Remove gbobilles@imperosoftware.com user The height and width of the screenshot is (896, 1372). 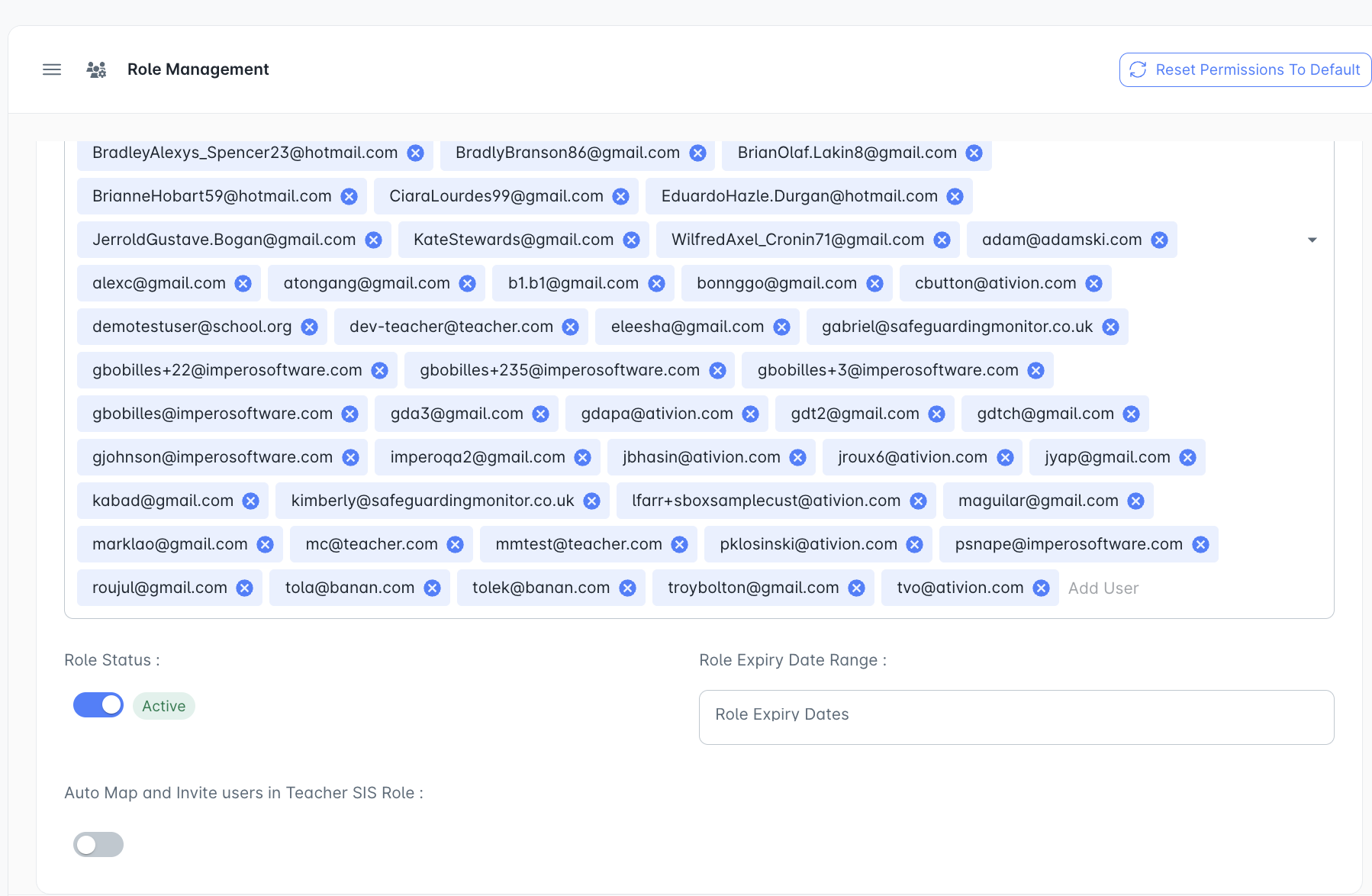click(x=350, y=414)
